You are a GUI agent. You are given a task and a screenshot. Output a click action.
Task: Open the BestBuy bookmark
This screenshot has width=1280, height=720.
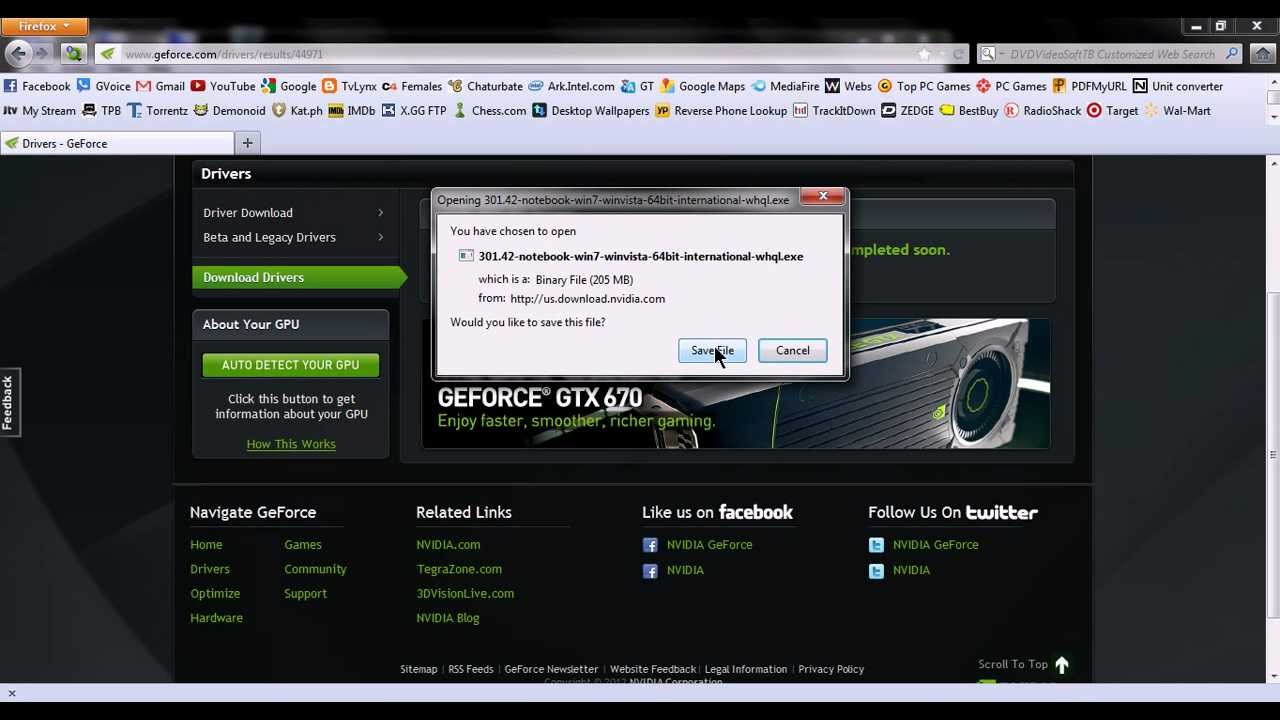969,111
